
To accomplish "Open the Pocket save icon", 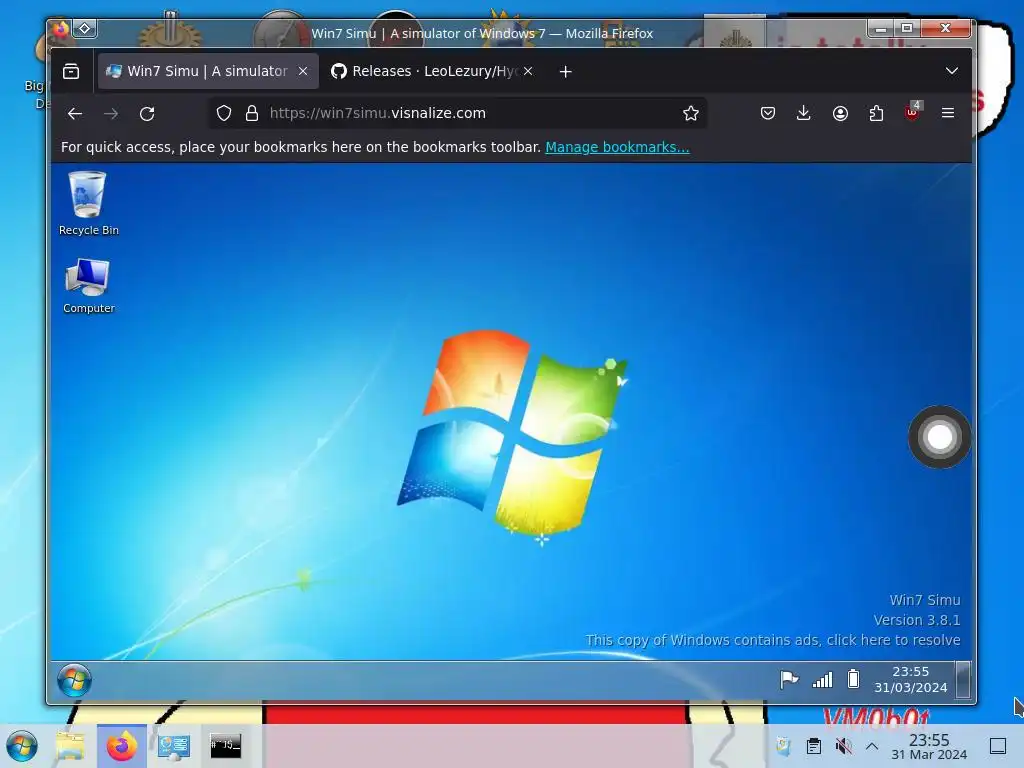I will pos(768,114).
